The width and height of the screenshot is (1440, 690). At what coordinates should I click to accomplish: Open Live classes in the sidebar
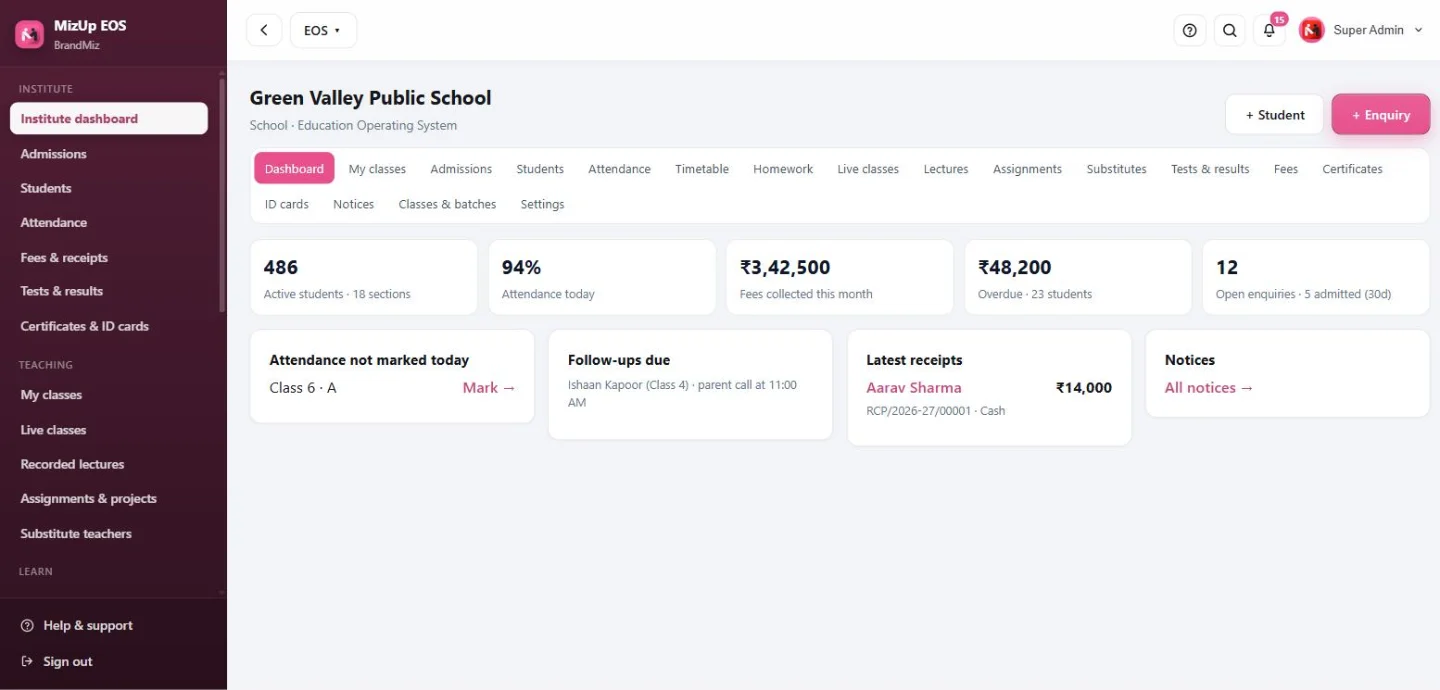(x=109, y=430)
